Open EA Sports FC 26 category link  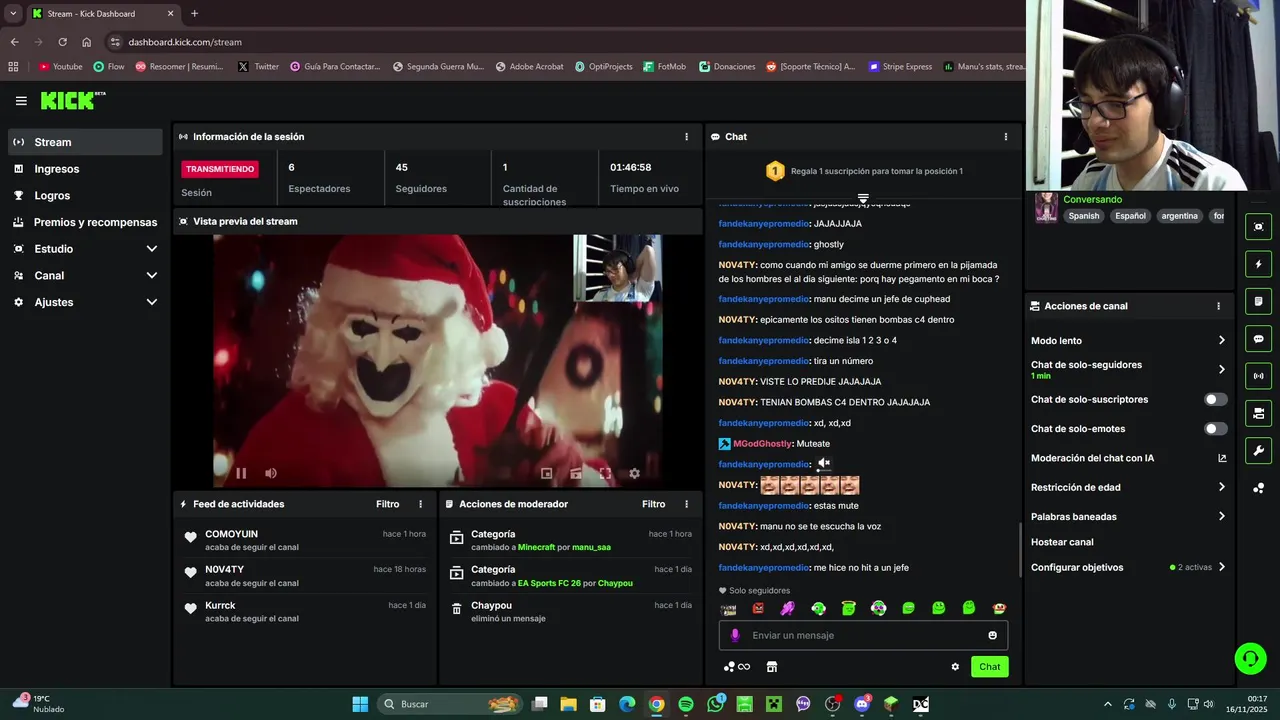(549, 583)
